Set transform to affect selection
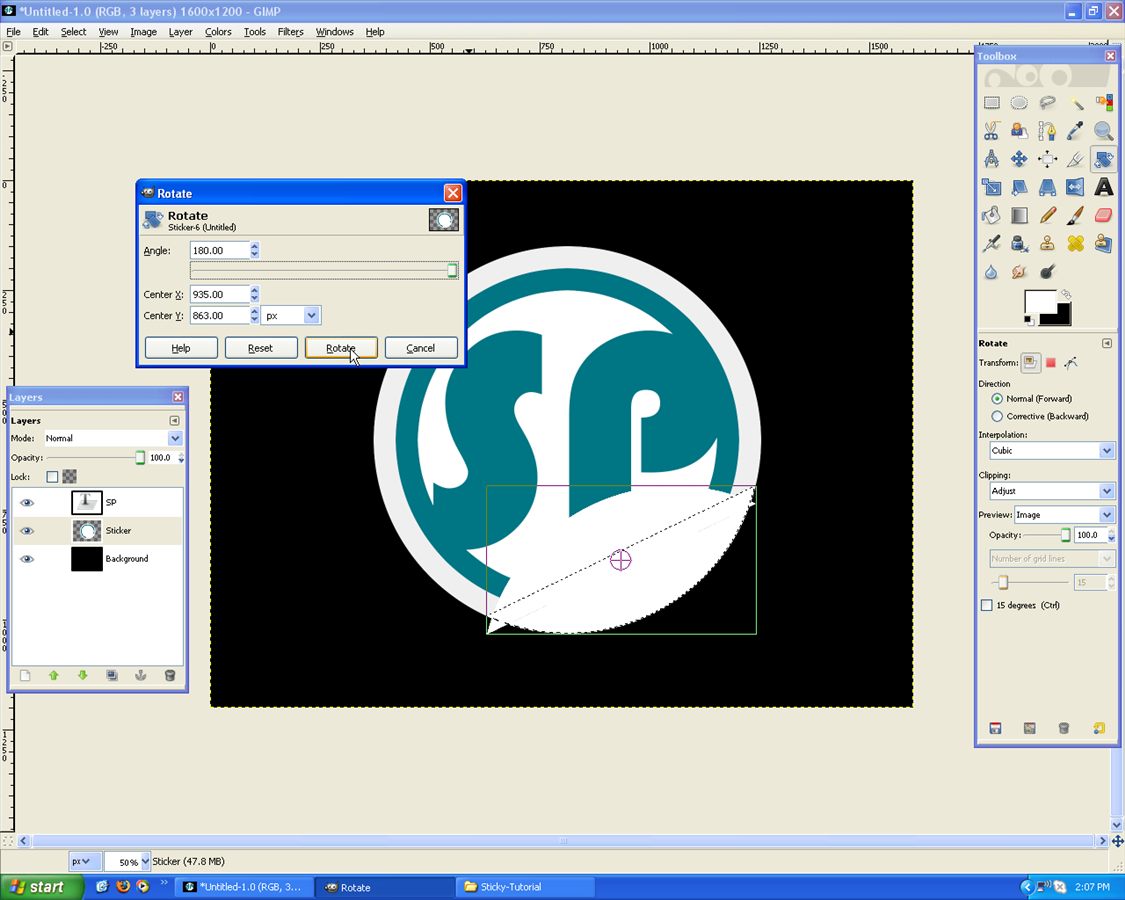Viewport: 1125px width, 900px height. pos(1050,363)
